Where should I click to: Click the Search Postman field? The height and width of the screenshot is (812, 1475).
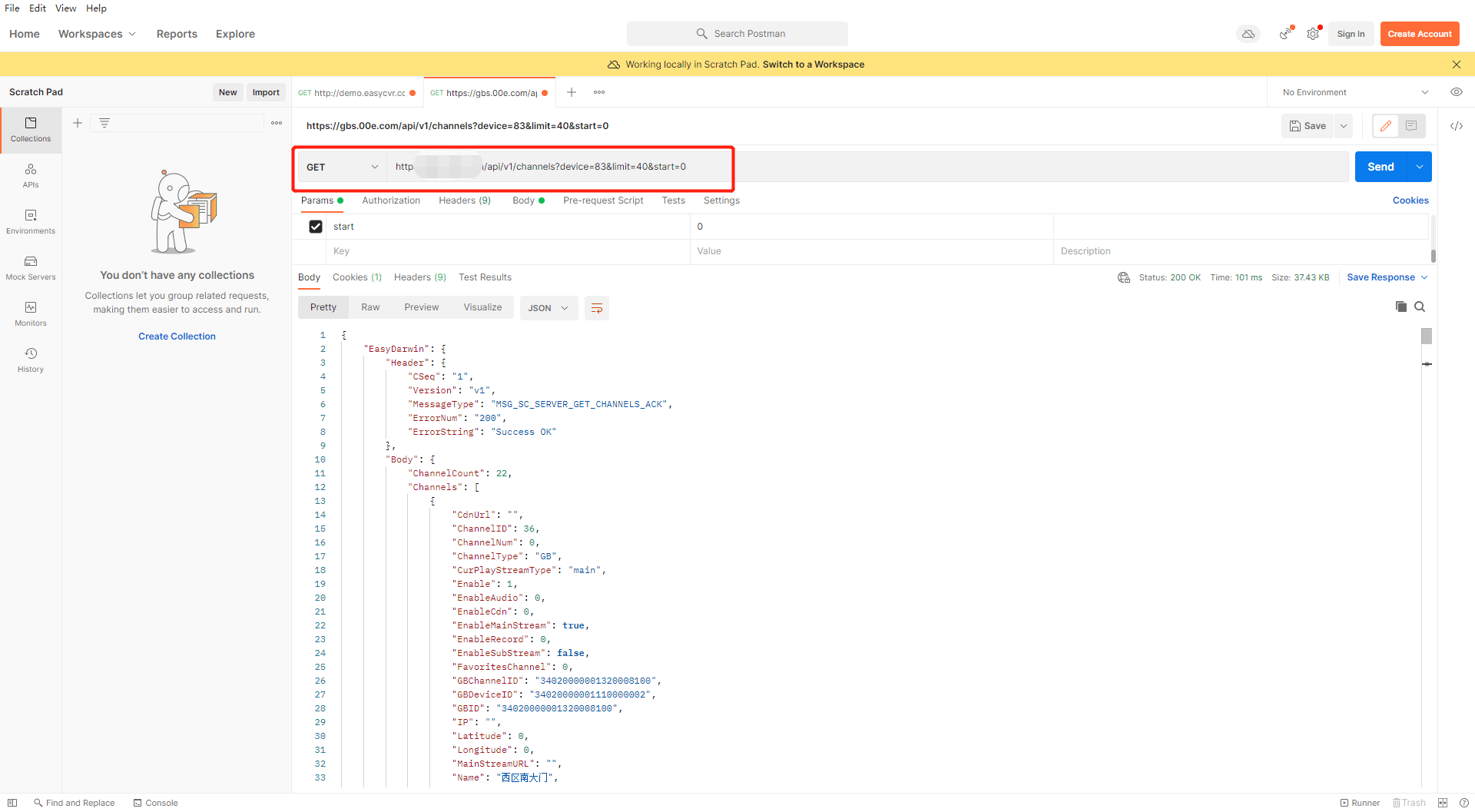pyautogui.click(x=737, y=34)
